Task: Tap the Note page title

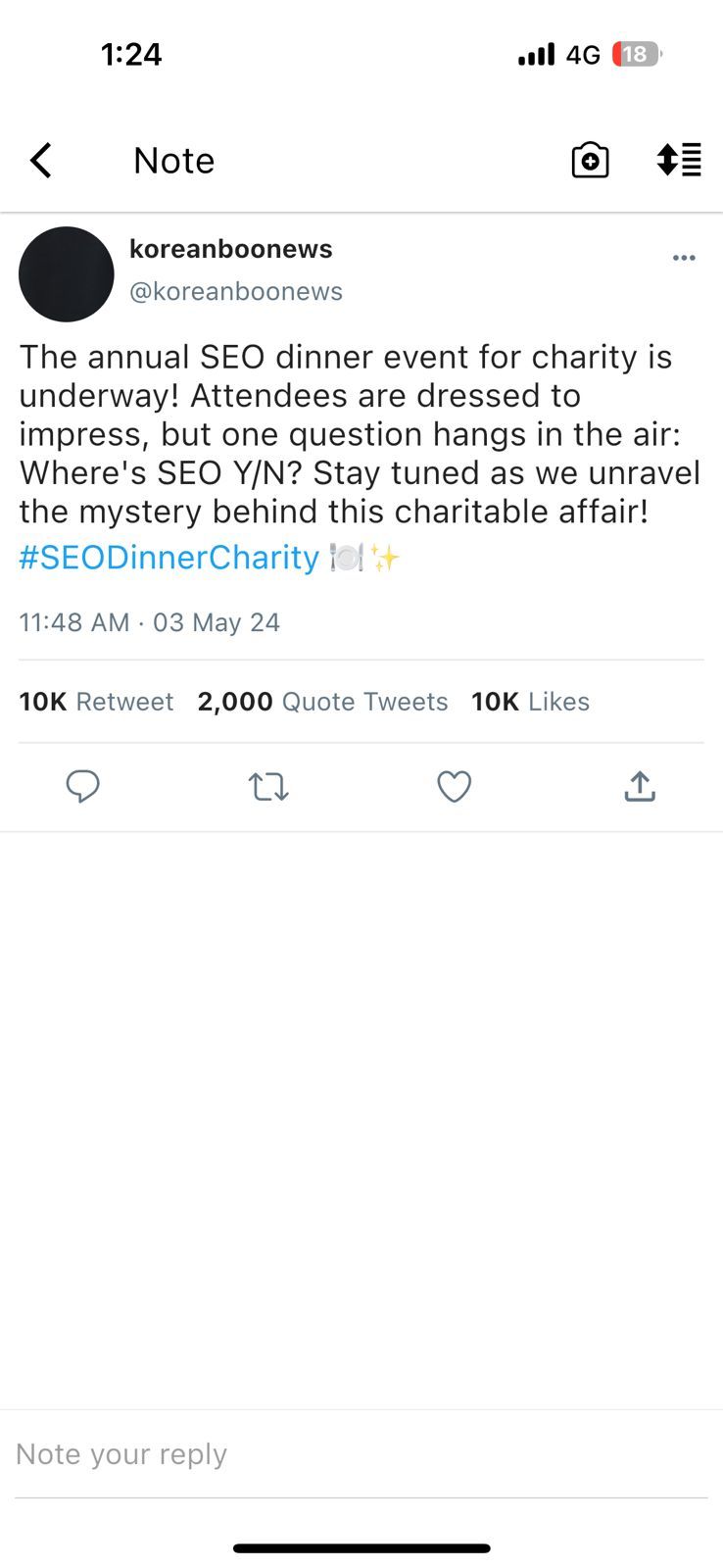Action: (x=173, y=160)
